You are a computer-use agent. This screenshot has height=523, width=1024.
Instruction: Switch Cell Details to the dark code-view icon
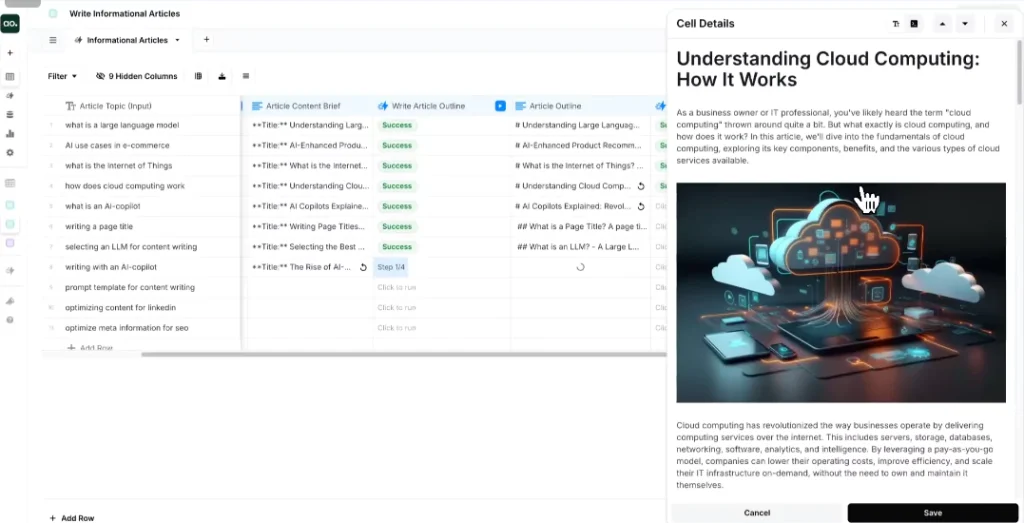[x=914, y=24]
